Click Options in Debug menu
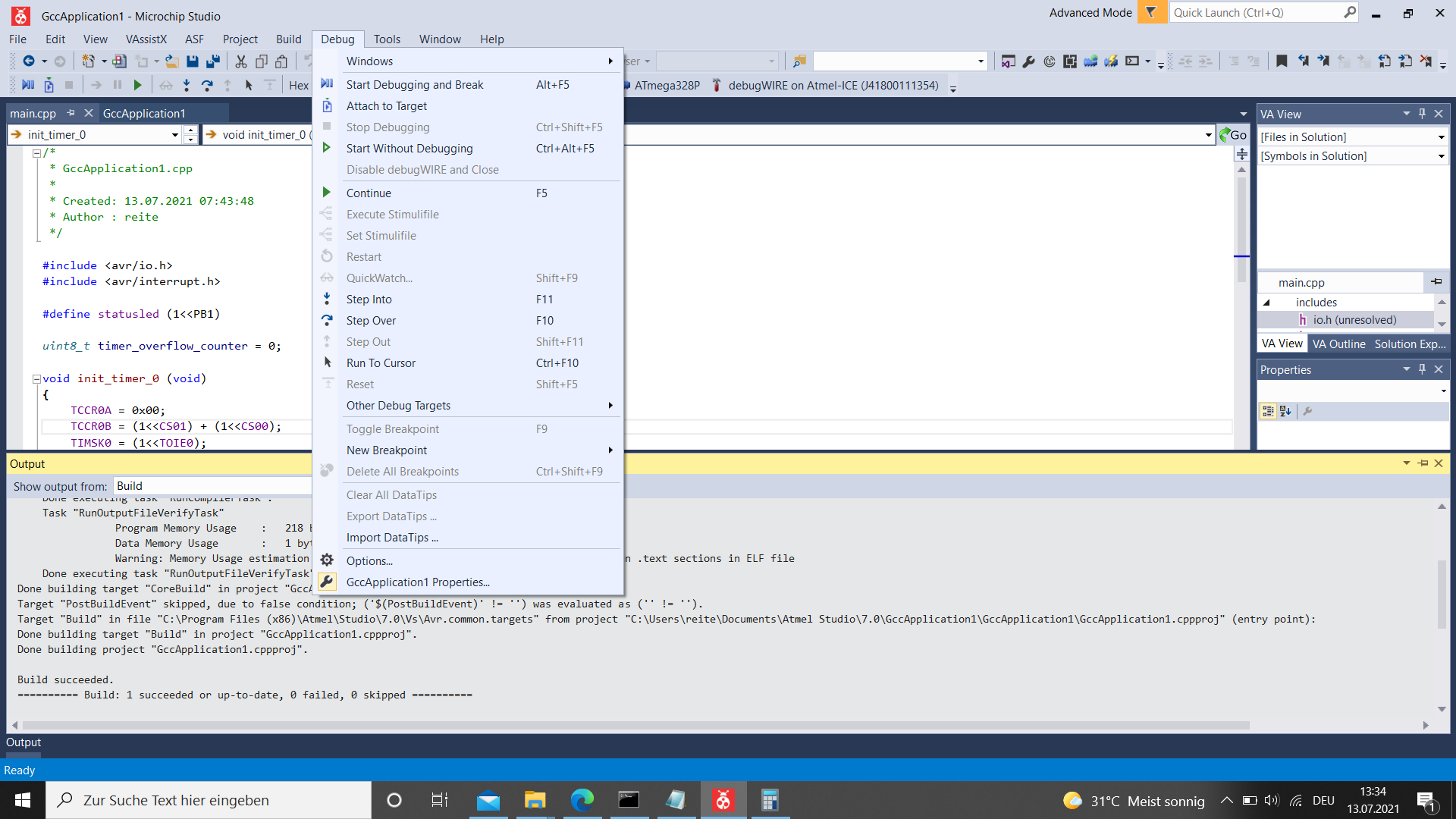The width and height of the screenshot is (1456, 819). click(x=480, y=560)
